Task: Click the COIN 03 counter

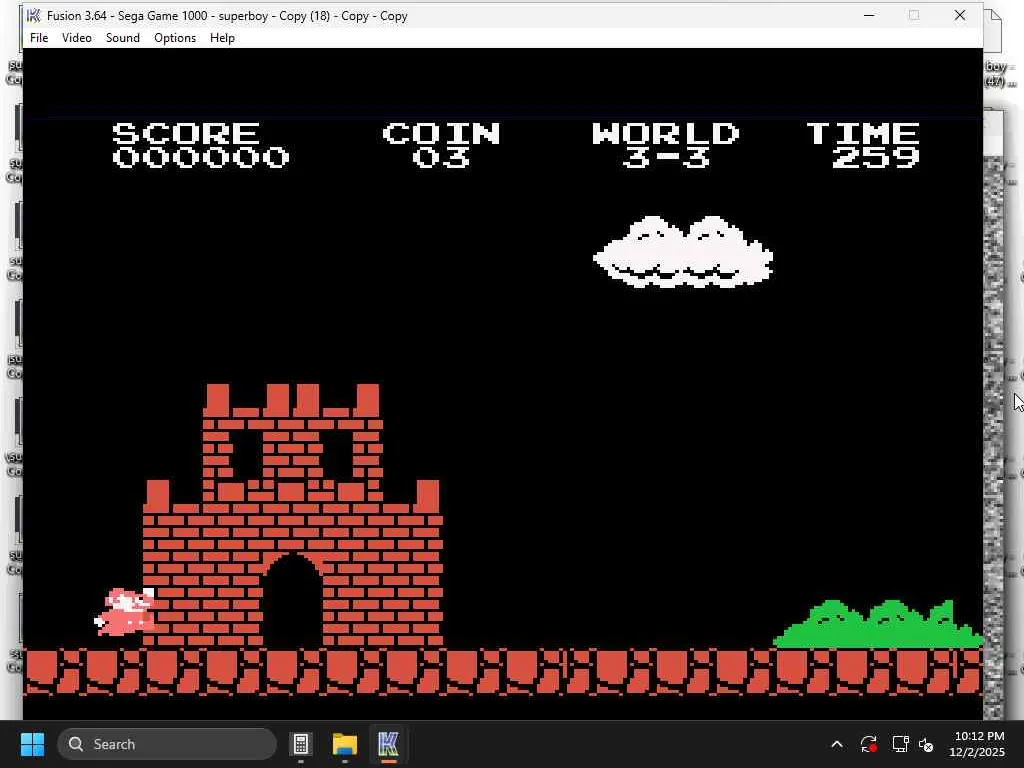Action: pyautogui.click(x=441, y=145)
